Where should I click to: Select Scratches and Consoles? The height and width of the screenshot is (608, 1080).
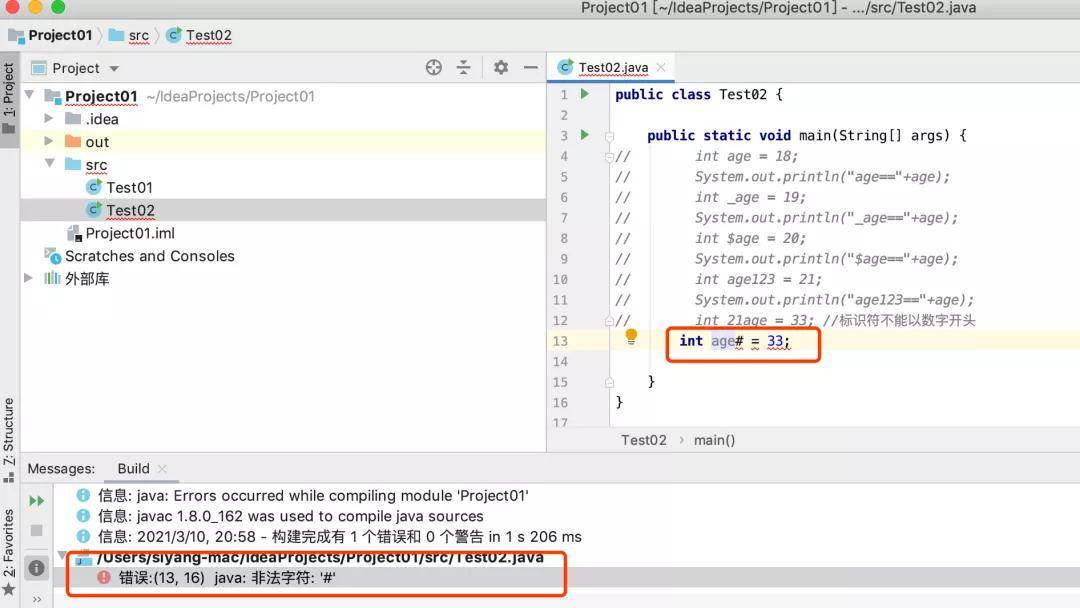[x=149, y=256]
